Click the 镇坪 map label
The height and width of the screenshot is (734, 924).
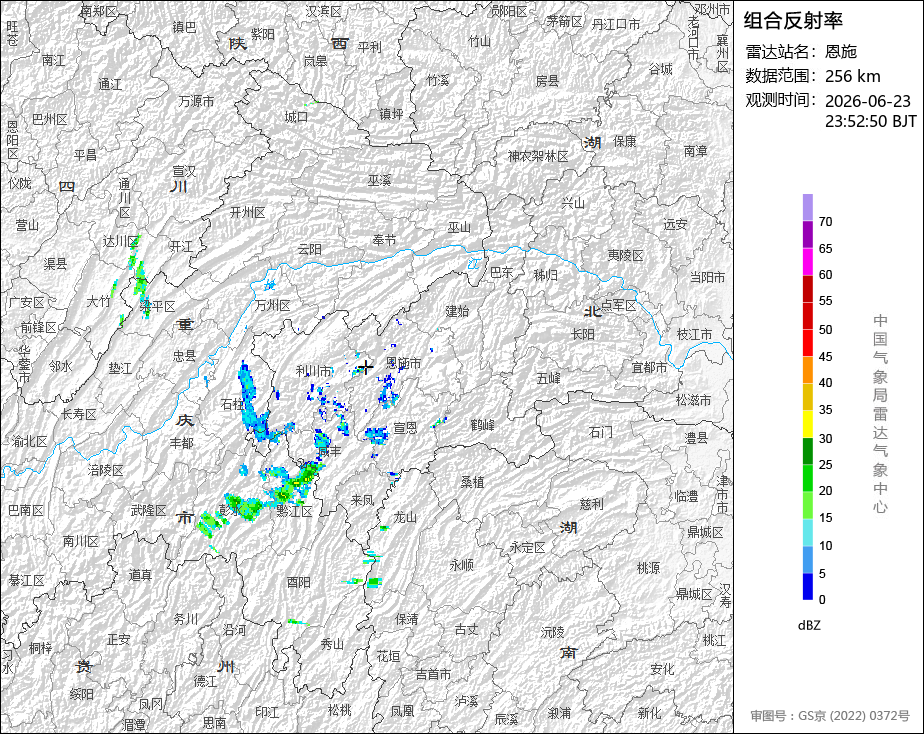(391, 114)
